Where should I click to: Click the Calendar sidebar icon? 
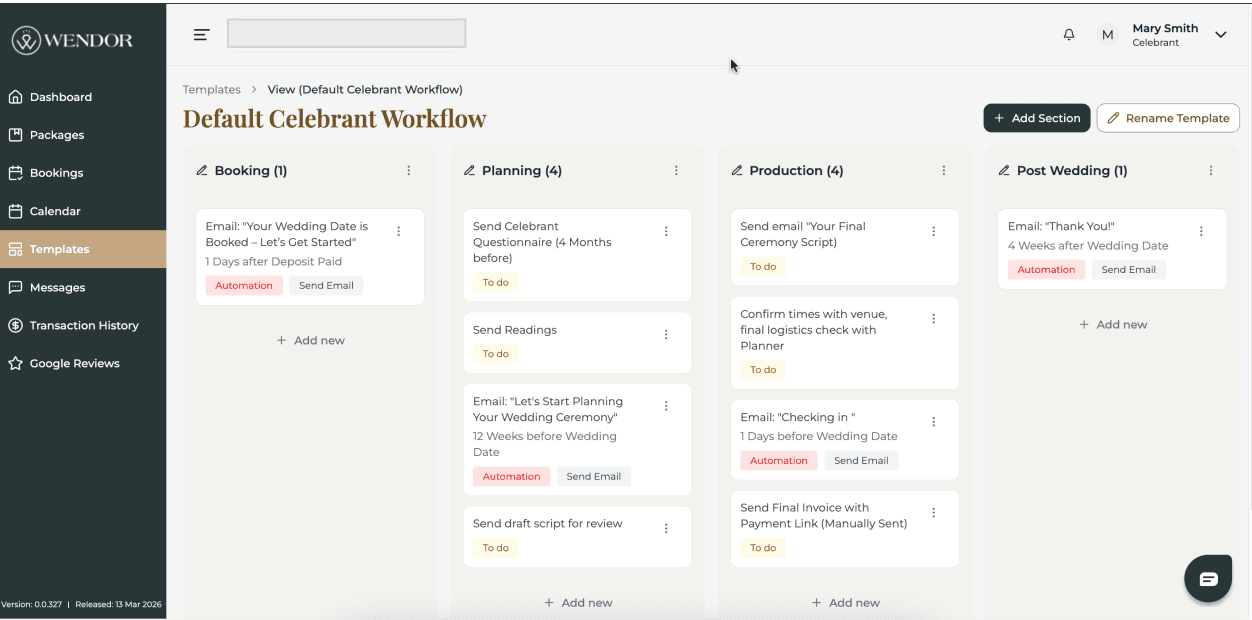point(14,210)
